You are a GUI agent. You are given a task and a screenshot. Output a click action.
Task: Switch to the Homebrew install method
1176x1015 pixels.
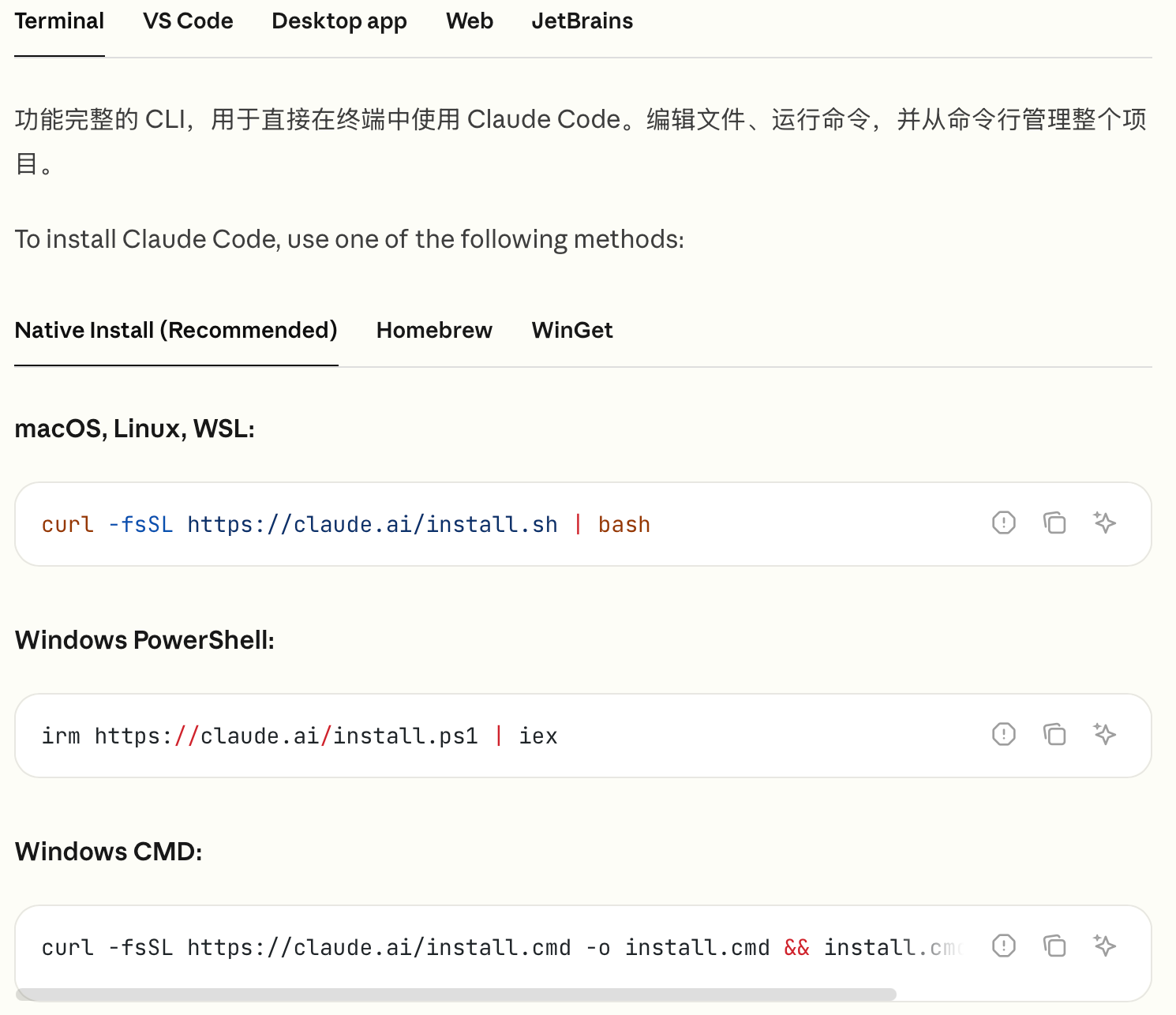pos(434,330)
